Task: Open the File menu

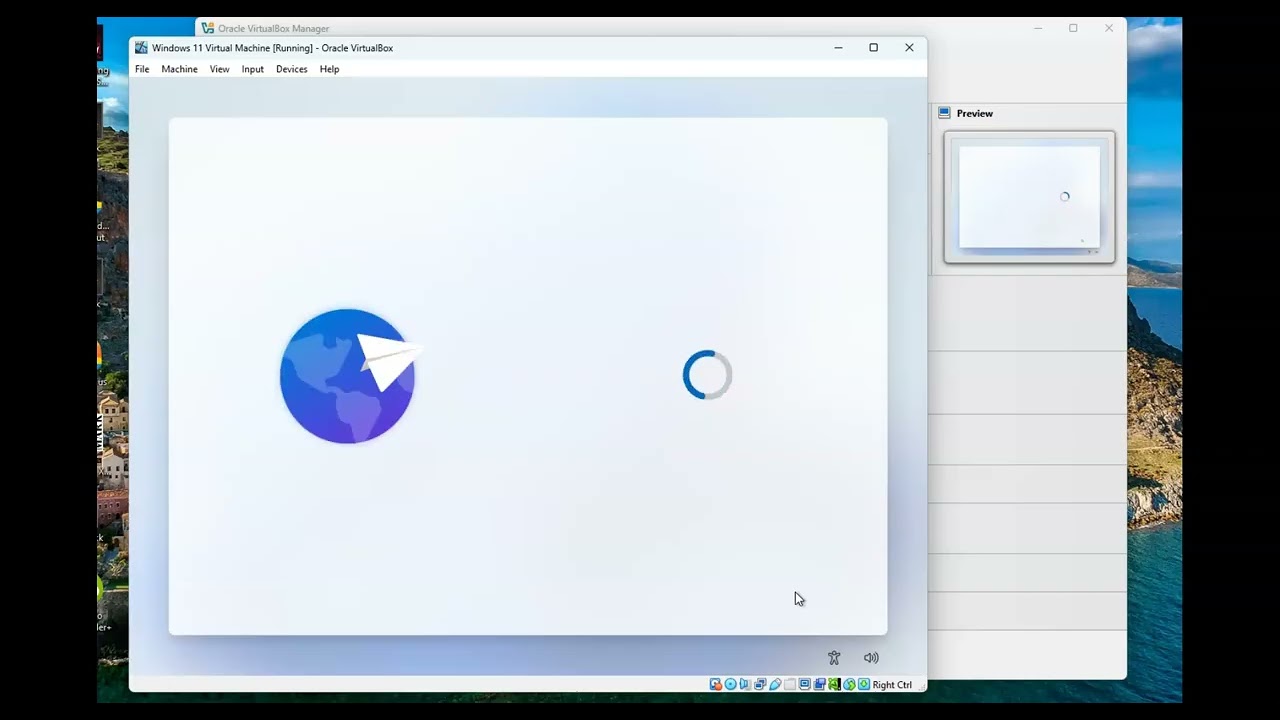Action: (x=142, y=69)
